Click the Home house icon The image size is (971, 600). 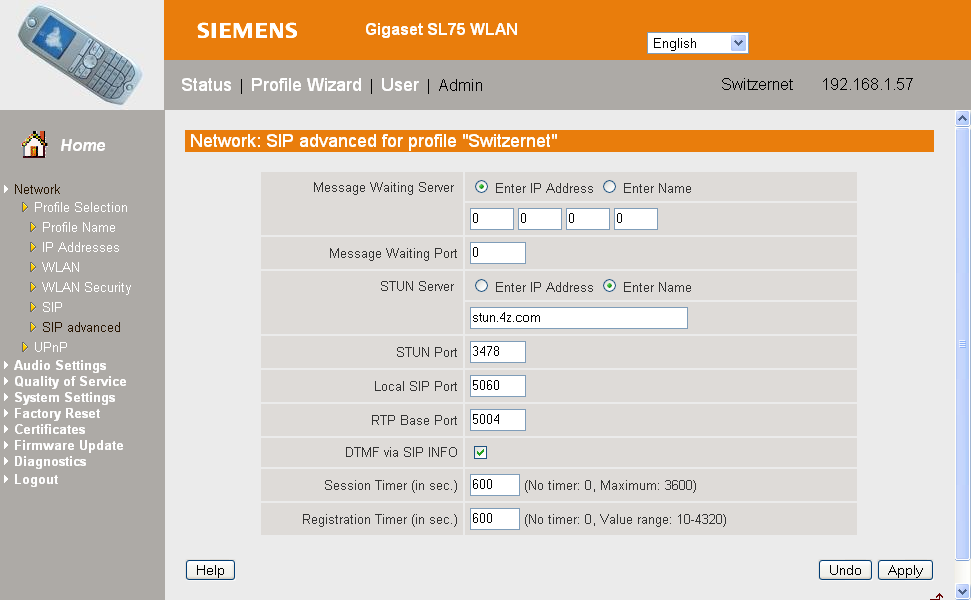coord(34,144)
